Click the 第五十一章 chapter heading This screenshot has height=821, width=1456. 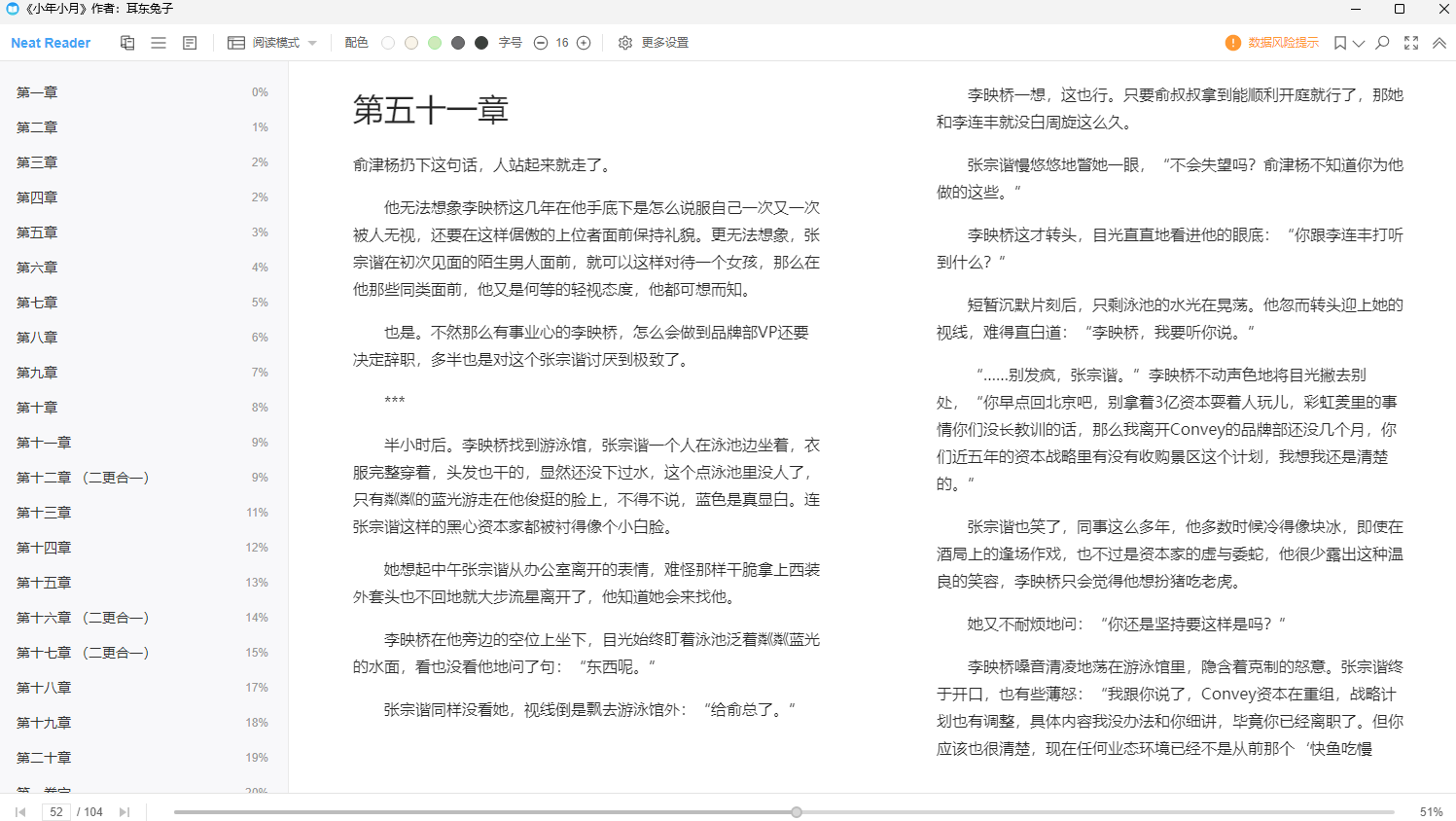[431, 110]
